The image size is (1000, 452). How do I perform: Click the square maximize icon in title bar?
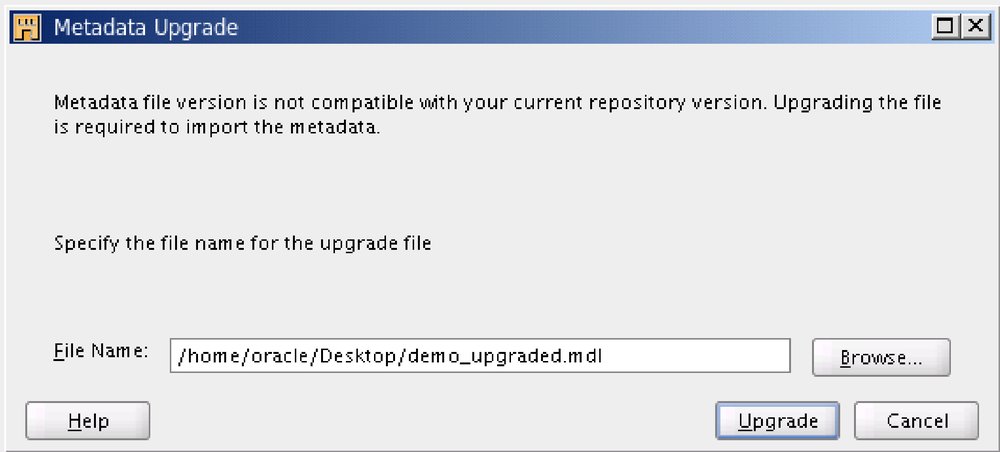pos(946,27)
